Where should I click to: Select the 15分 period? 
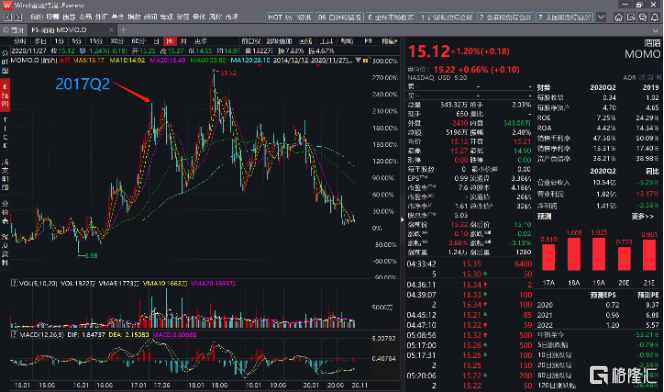(x=96, y=41)
